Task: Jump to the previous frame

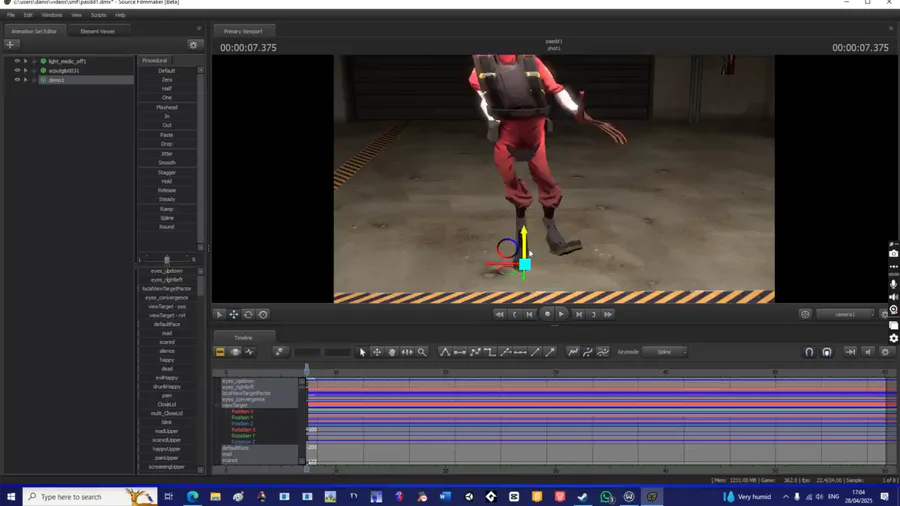Action: 529,314
